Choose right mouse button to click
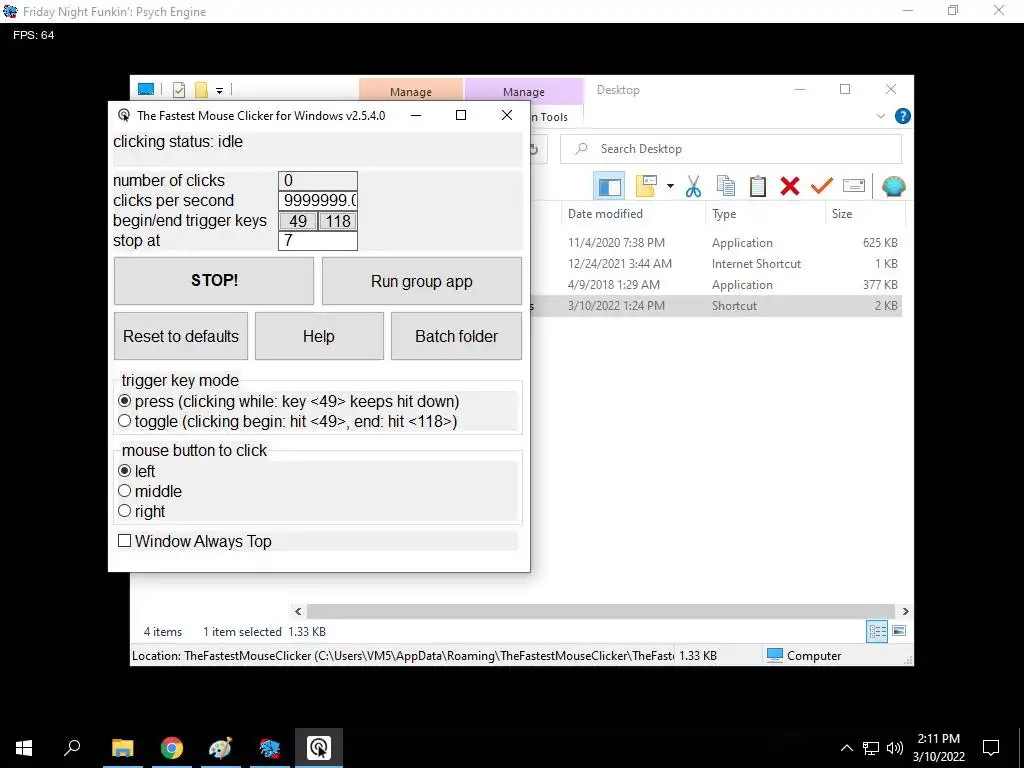 (125, 511)
